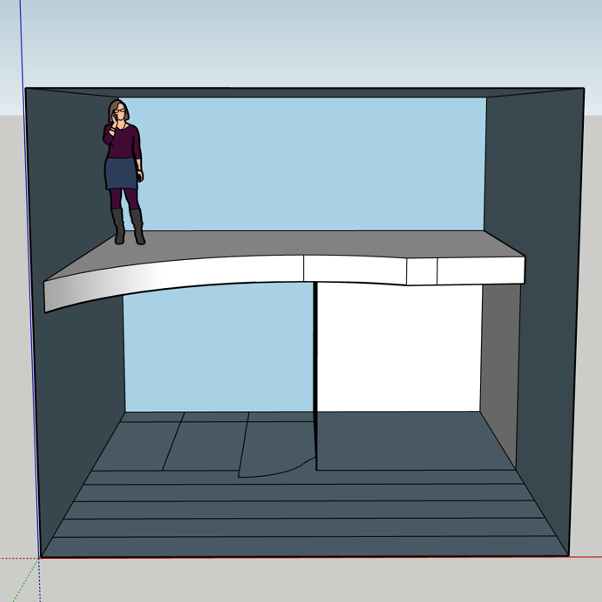
Task: Select the gray inner side face under platform
Action: tap(497, 350)
